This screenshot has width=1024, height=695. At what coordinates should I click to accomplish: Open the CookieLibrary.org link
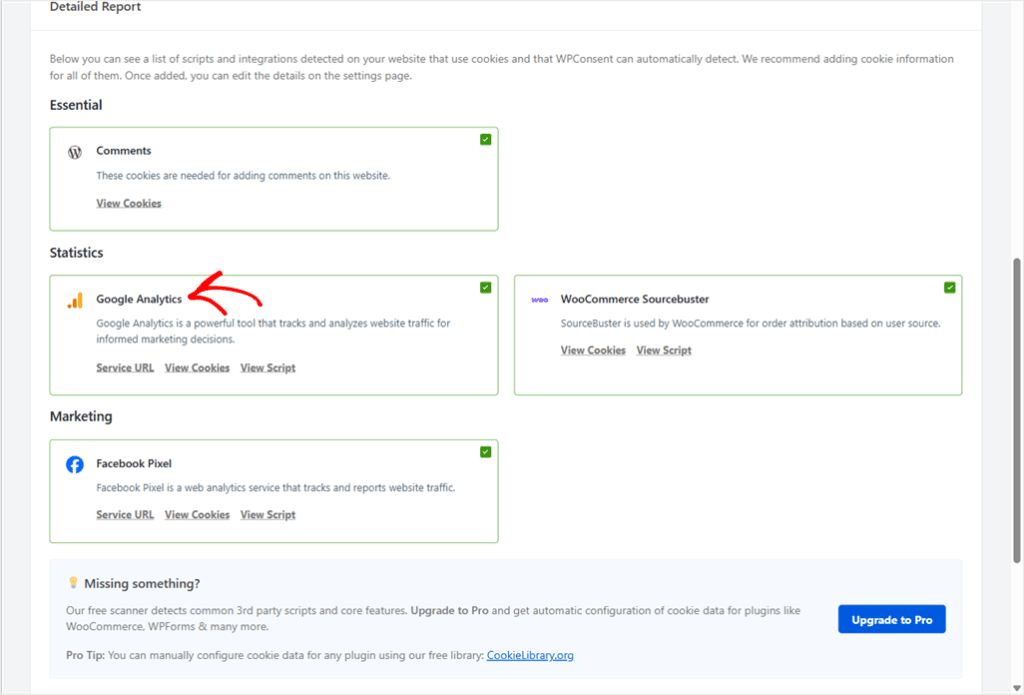pyautogui.click(x=530, y=655)
